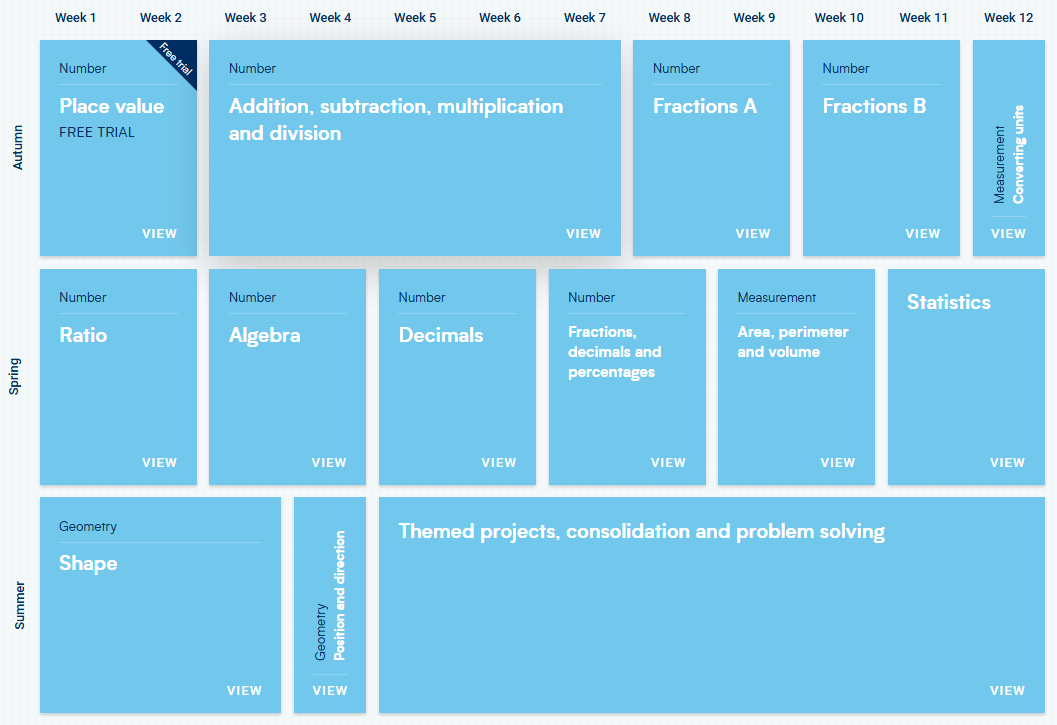Open Themed projects, consolidation and problem solving
This screenshot has width=1057, height=725.
[x=641, y=531]
